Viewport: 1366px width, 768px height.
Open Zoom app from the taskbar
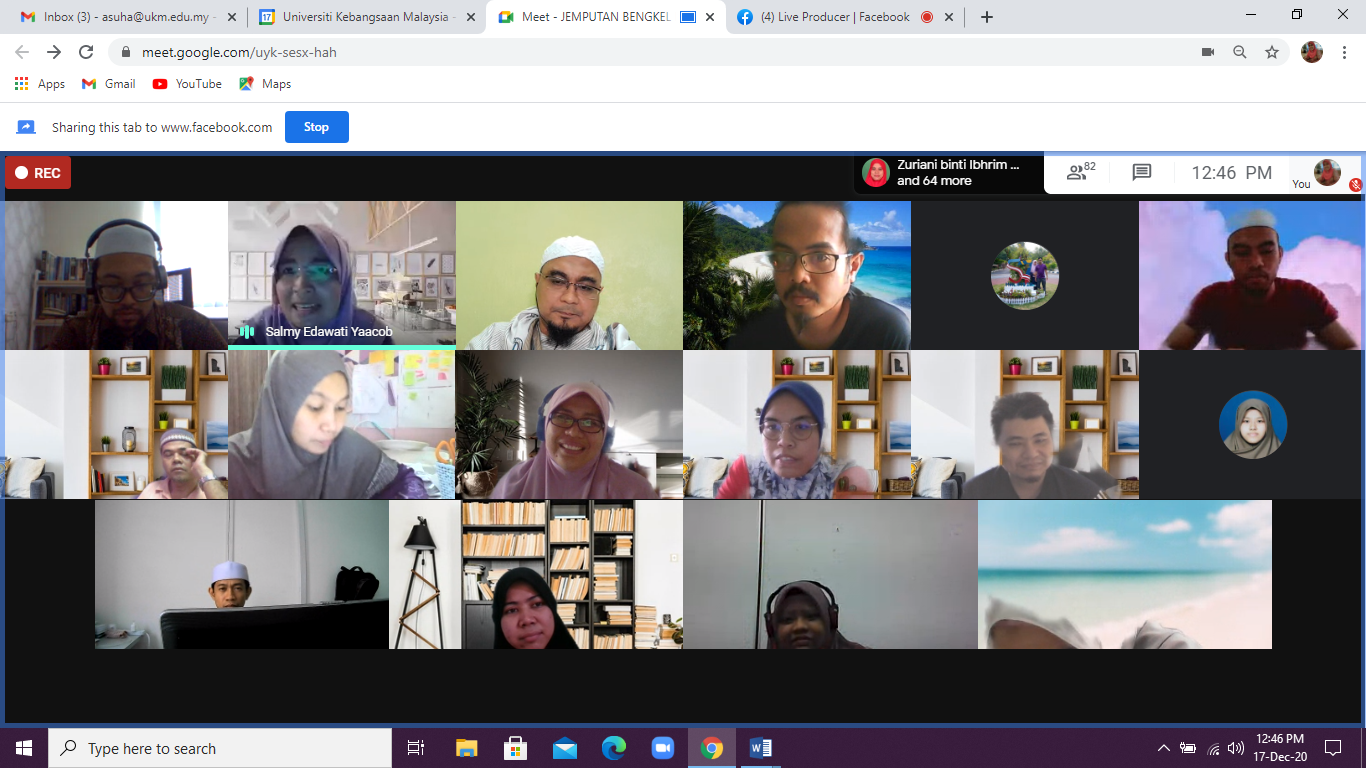click(662, 748)
